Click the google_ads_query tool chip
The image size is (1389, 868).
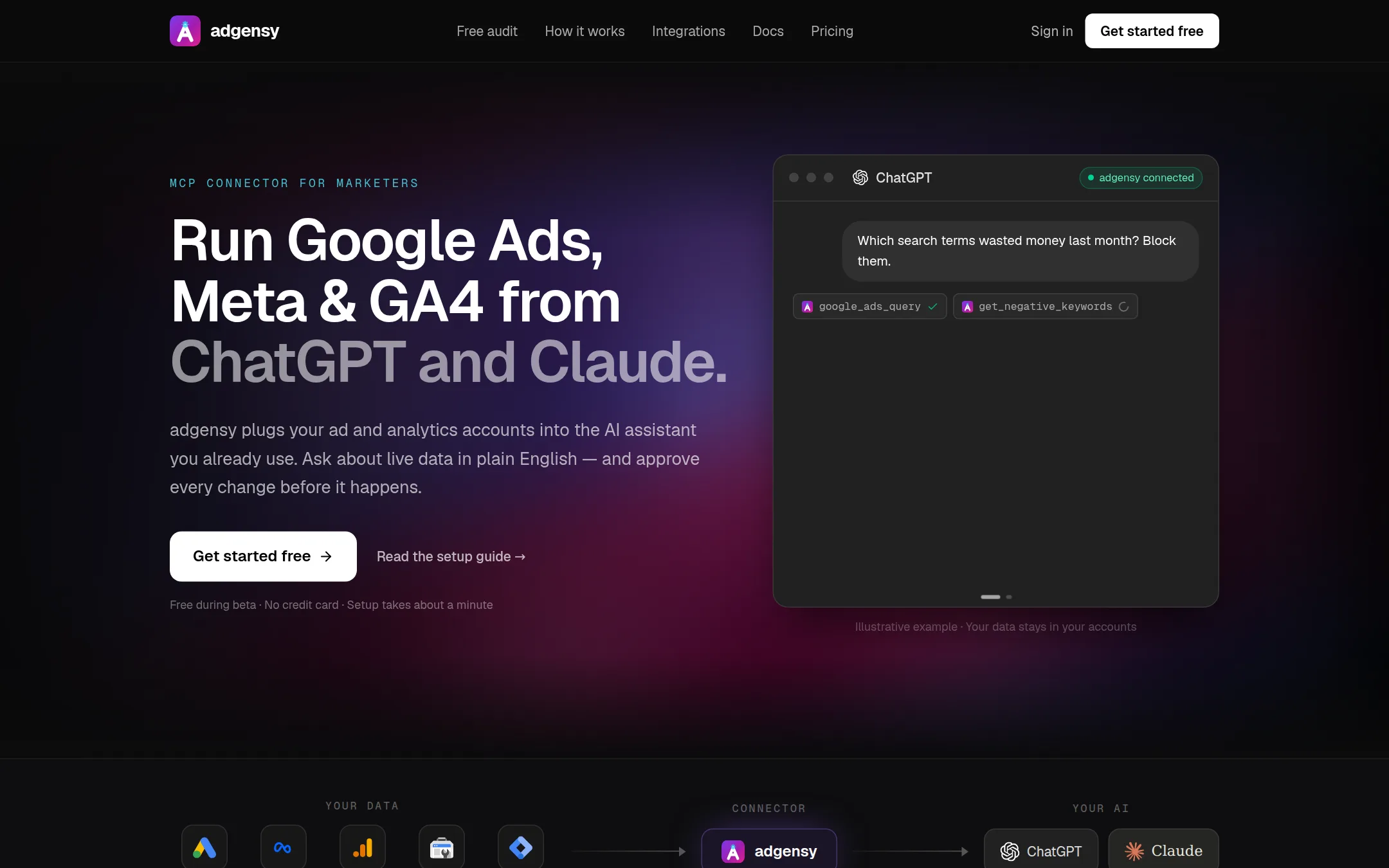pyautogui.click(x=869, y=306)
